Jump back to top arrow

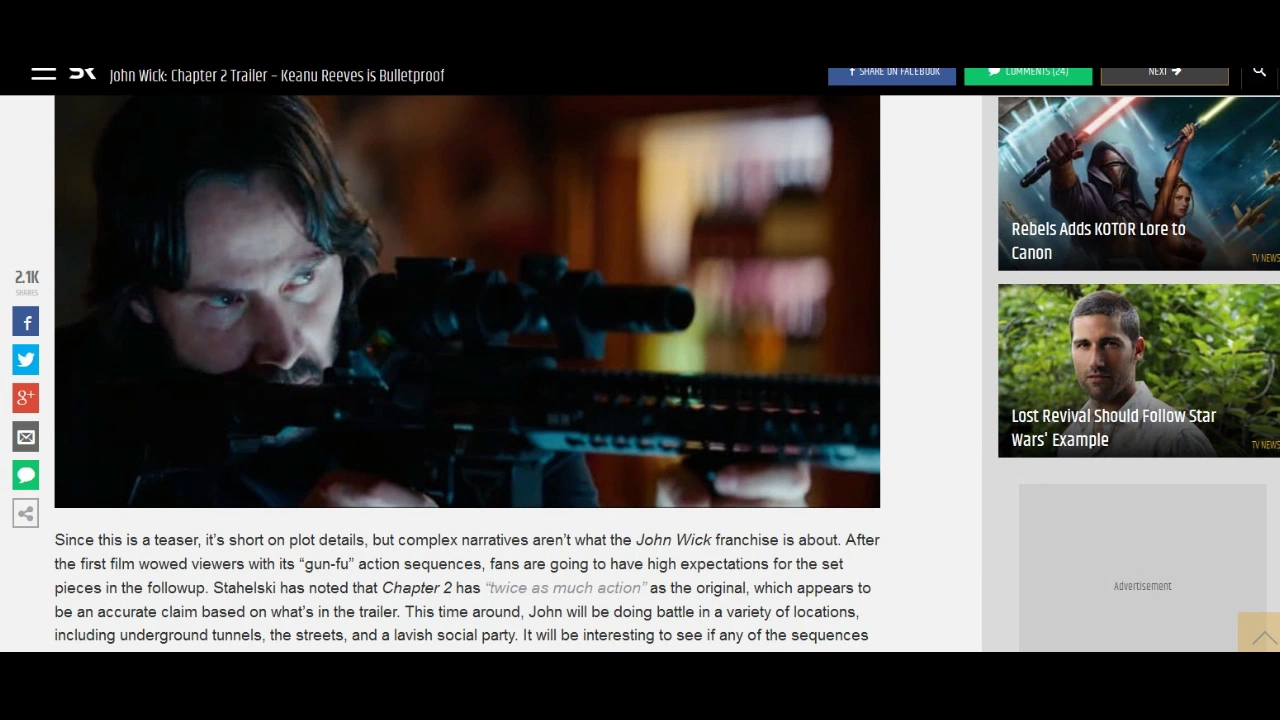[1260, 634]
